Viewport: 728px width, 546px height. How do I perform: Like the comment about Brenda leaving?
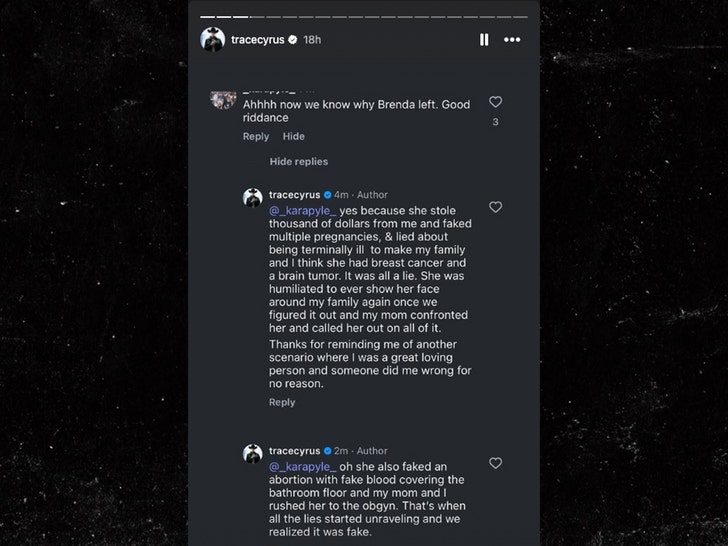pos(495,102)
